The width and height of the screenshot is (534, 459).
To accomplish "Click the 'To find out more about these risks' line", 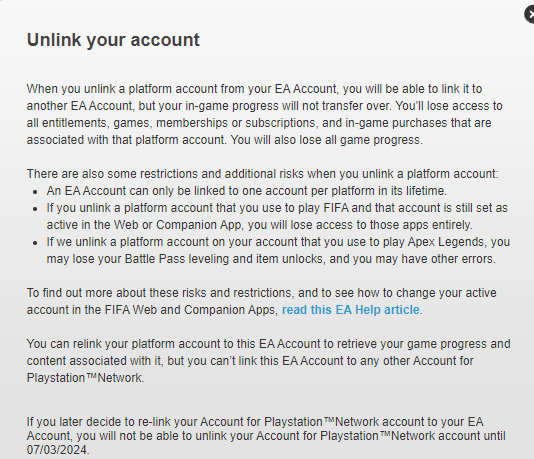I will 262,293.
